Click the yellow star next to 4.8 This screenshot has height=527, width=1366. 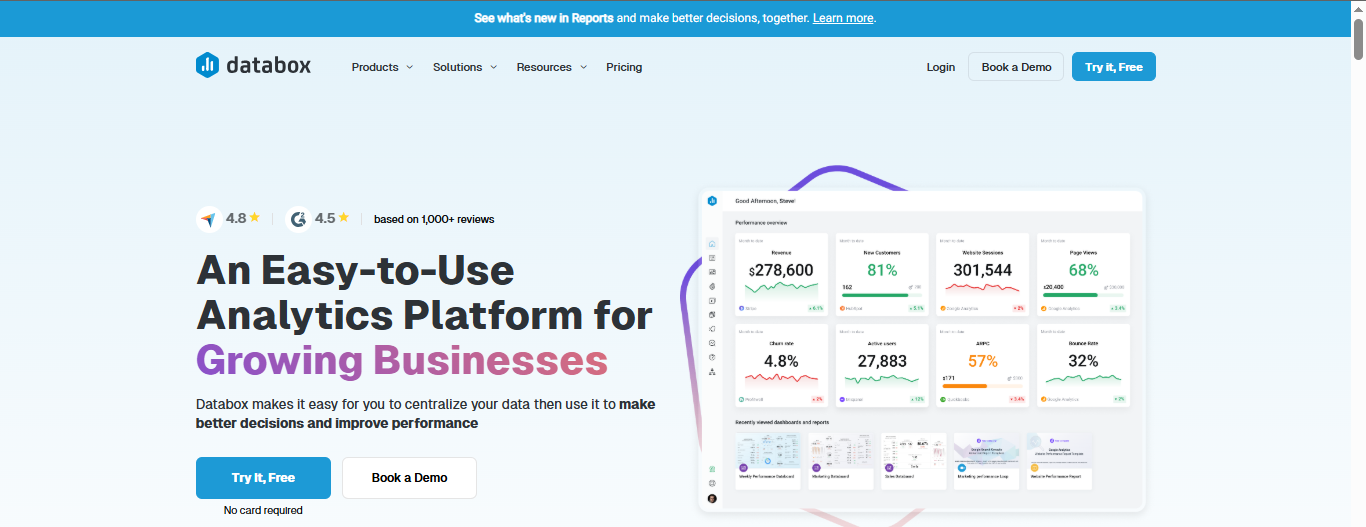click(x=255, y=217)
